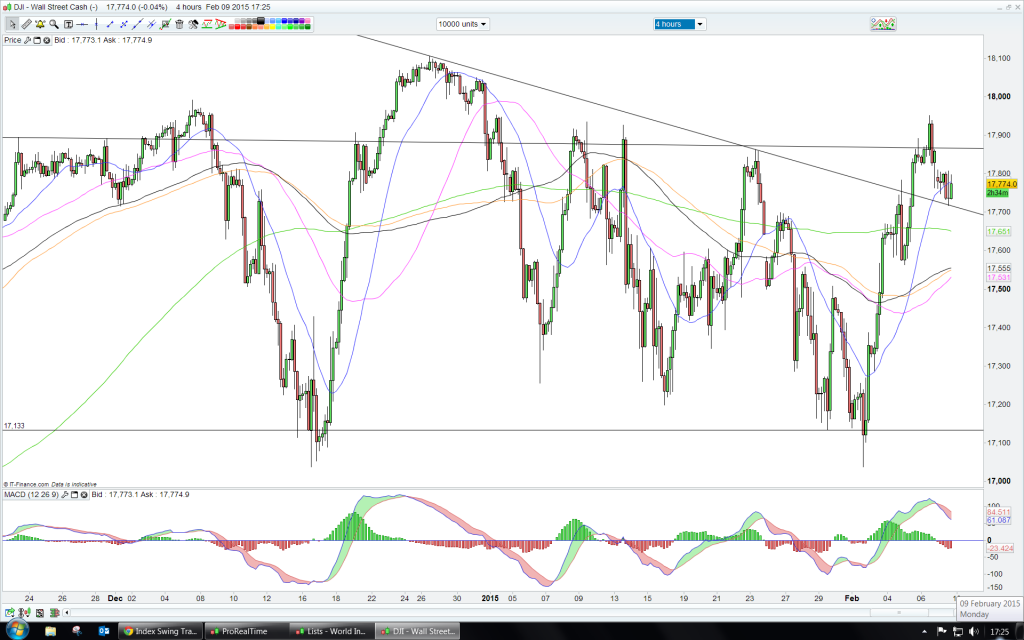Screen dimensions: 1024x640
Task: Click the horizontal chart scrollbar thumb
Action: pyautogui.click(x=897, y=613)
